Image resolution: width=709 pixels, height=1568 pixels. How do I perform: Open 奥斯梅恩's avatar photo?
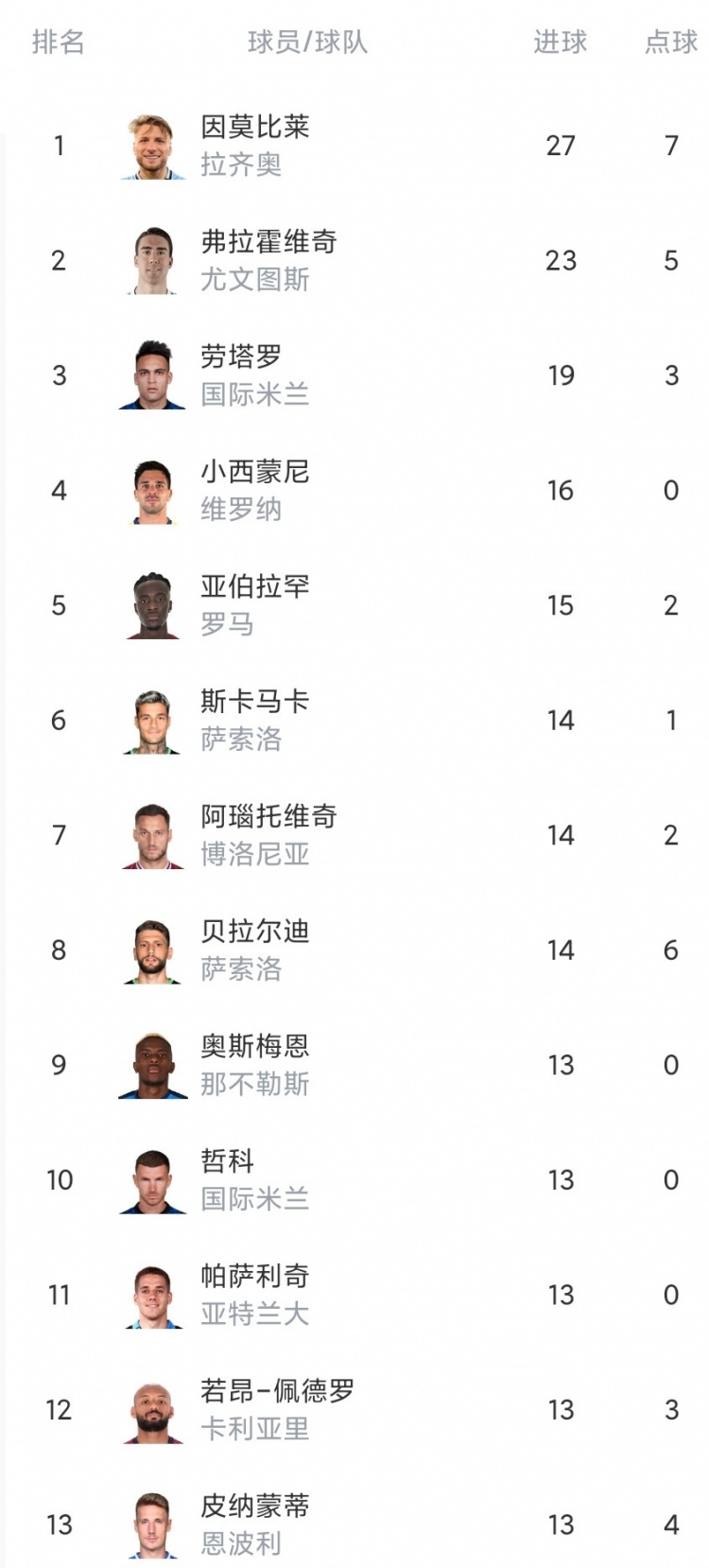(153, 1066)
